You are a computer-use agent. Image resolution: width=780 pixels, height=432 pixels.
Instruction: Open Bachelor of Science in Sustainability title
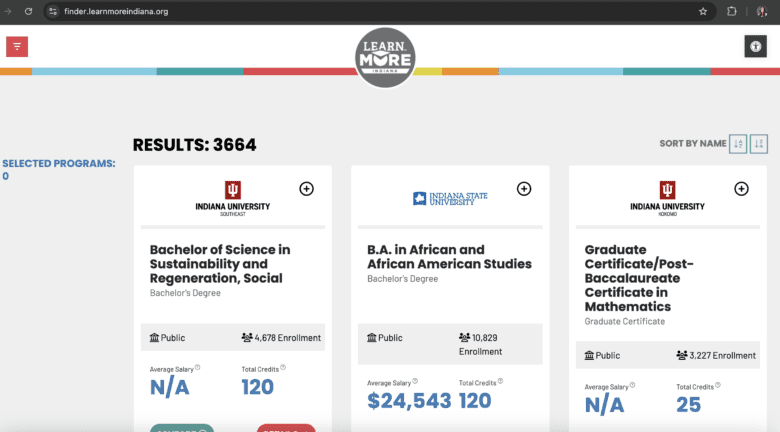(x=220, y=264)
